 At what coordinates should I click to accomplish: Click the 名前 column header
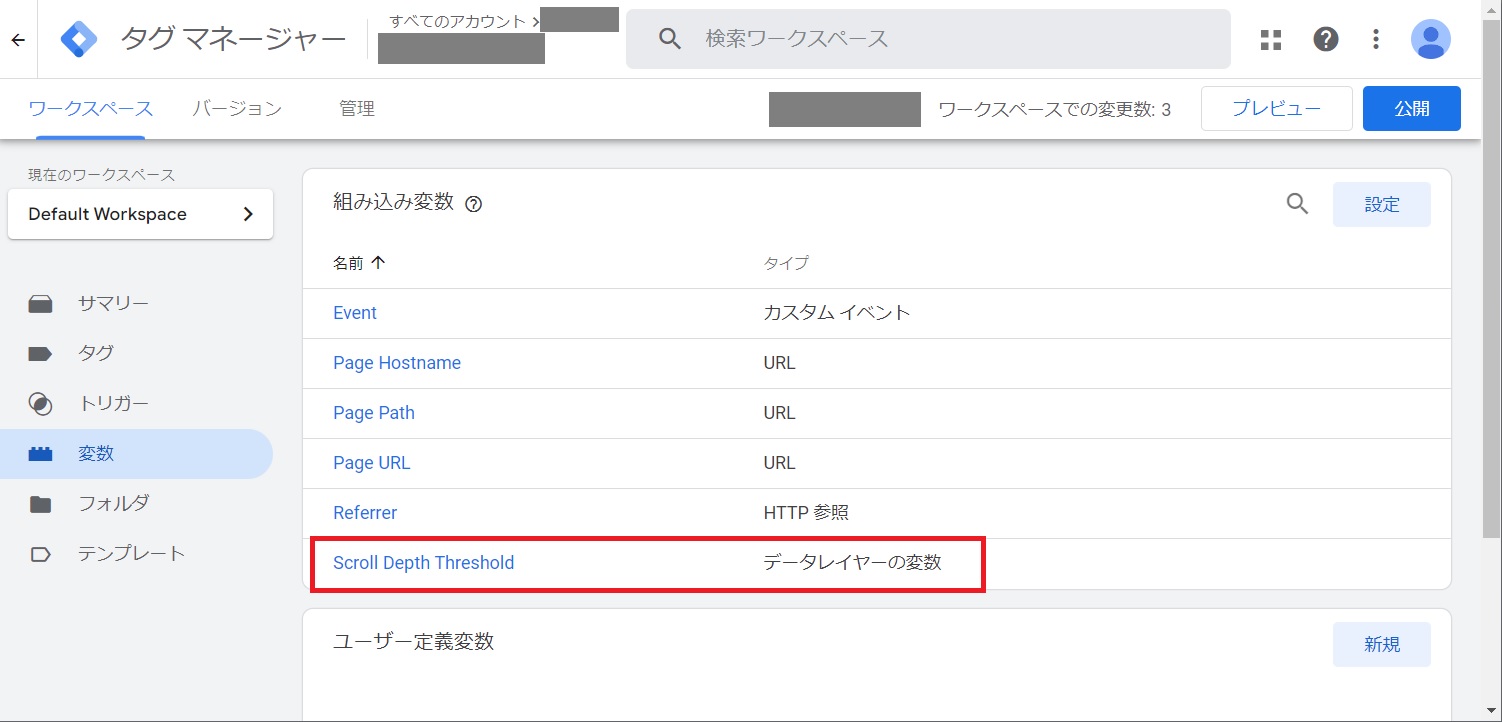[x=349, y=263]
